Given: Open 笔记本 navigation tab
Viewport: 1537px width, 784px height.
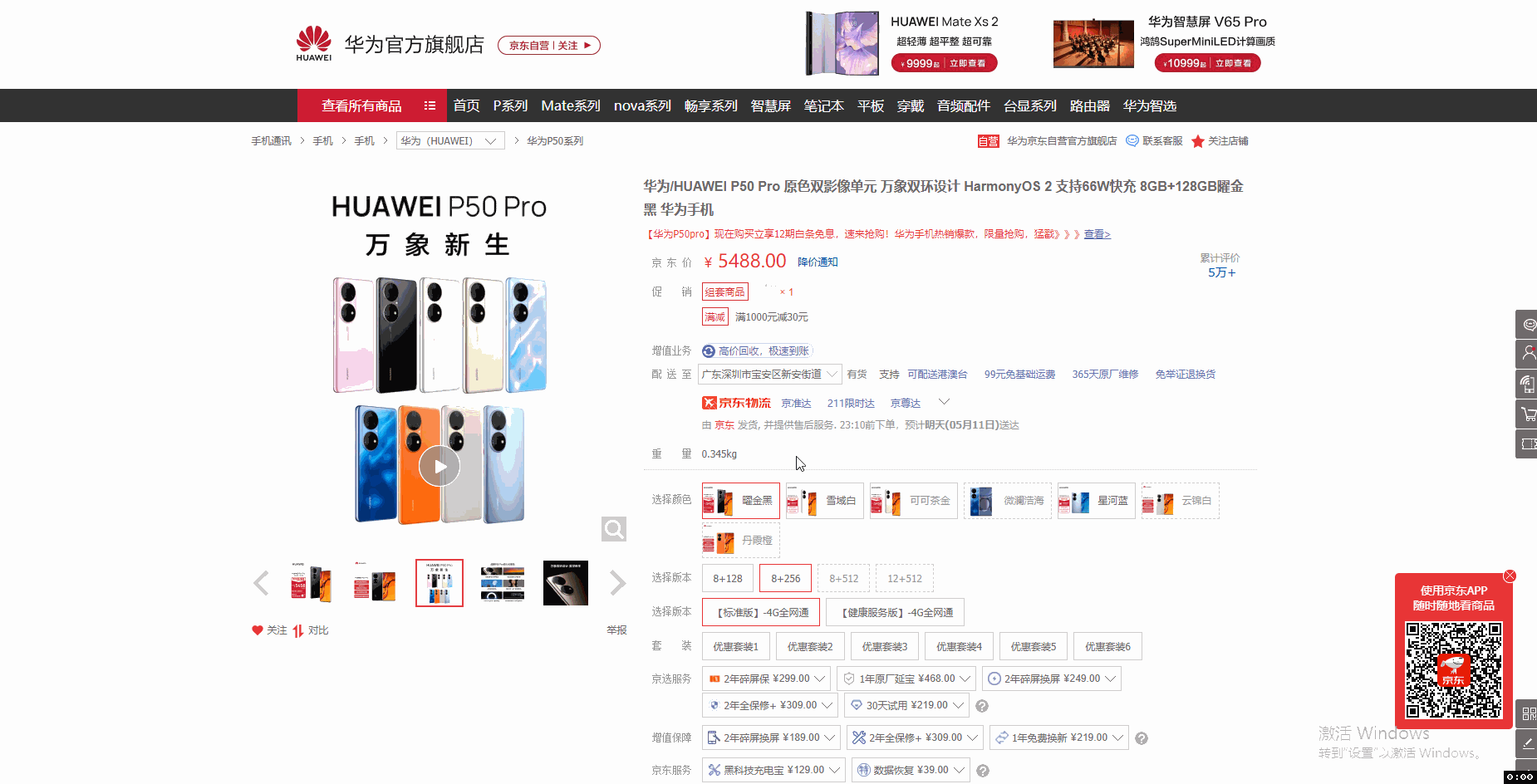Looking at the screenshot, I should (x=823, y=105).
